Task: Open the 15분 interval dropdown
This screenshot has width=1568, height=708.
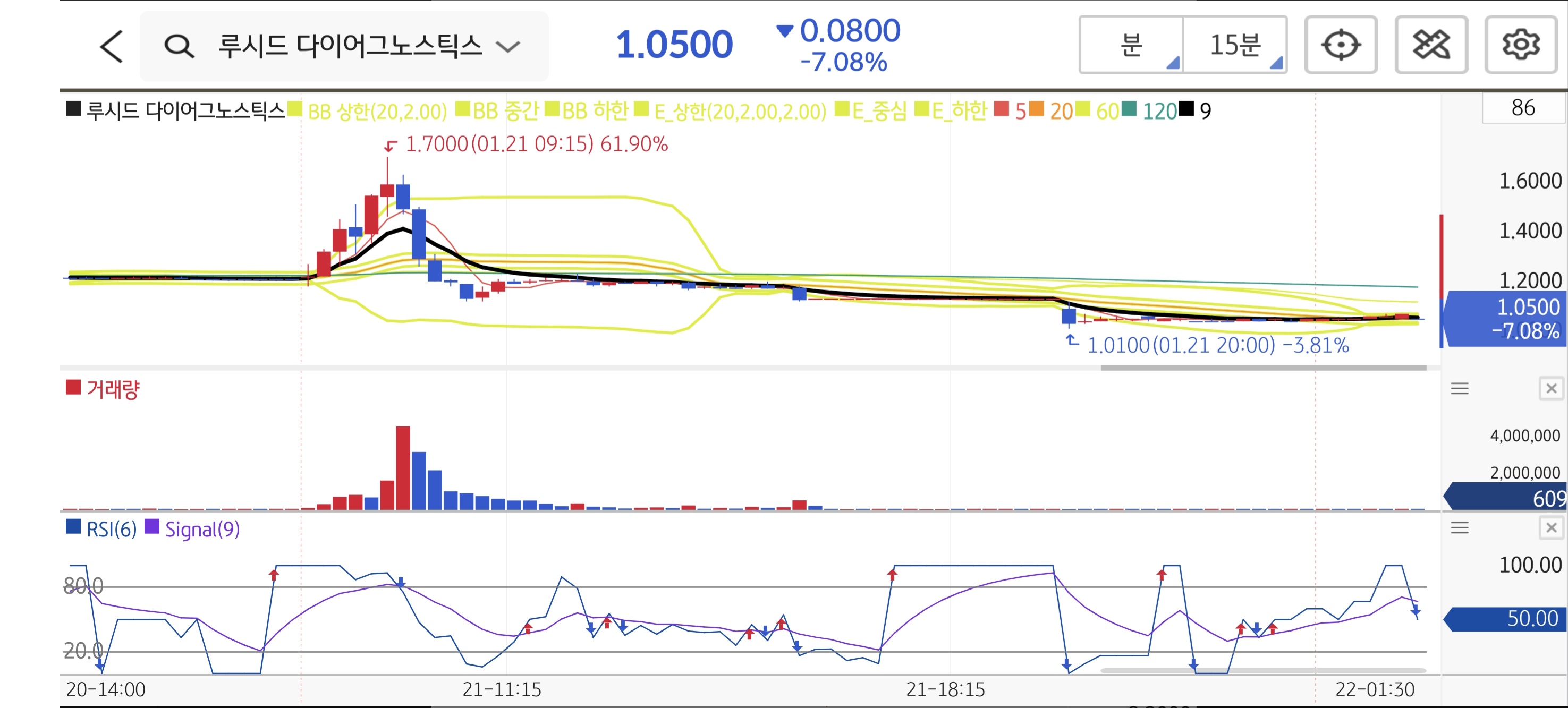Action: coord(1235,45)
